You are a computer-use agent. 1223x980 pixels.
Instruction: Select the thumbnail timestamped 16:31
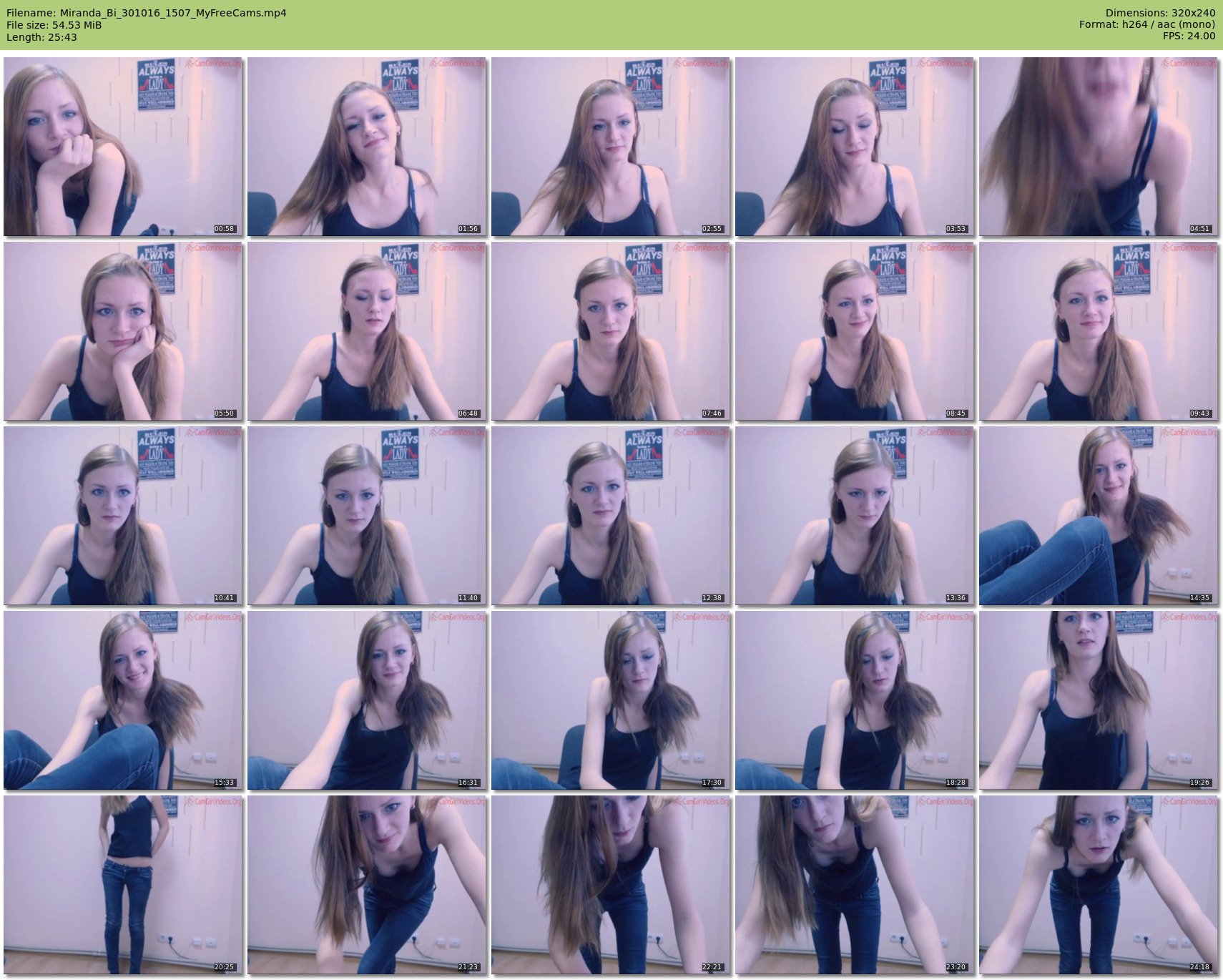coord(367,700)
